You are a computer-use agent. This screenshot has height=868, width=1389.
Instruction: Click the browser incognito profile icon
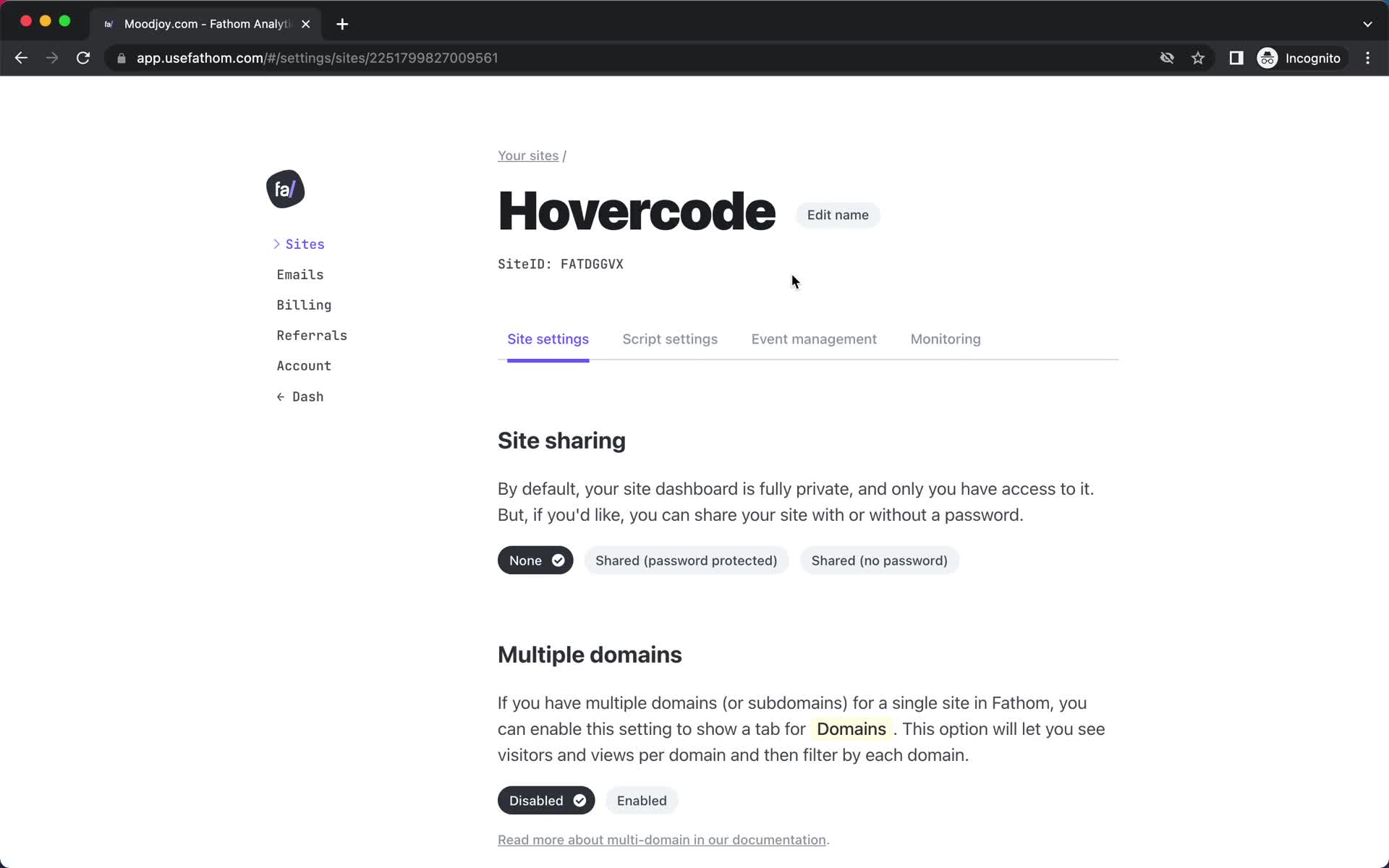coord(1268,57)
